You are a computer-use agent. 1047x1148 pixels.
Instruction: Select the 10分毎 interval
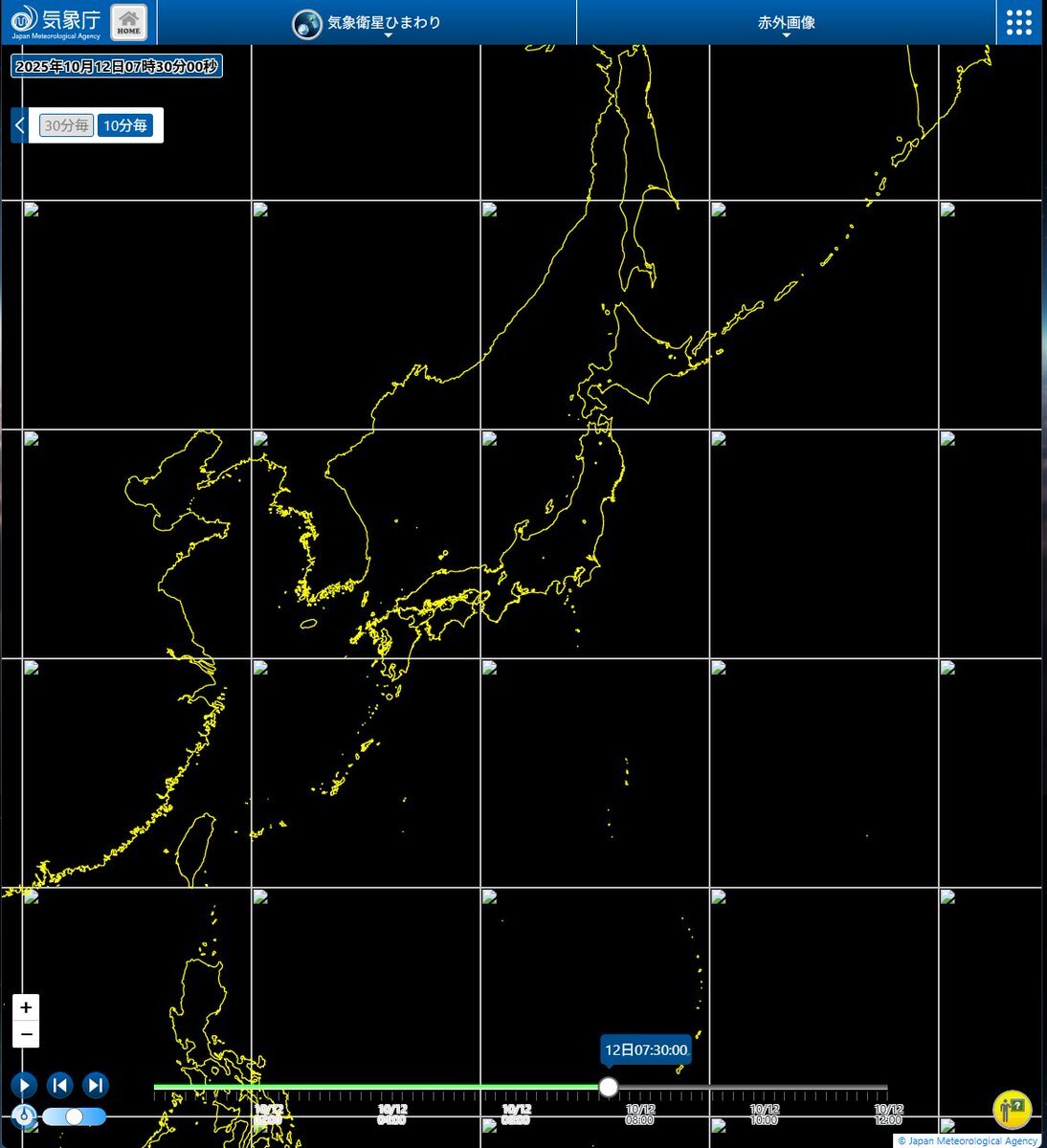point(125,125)
